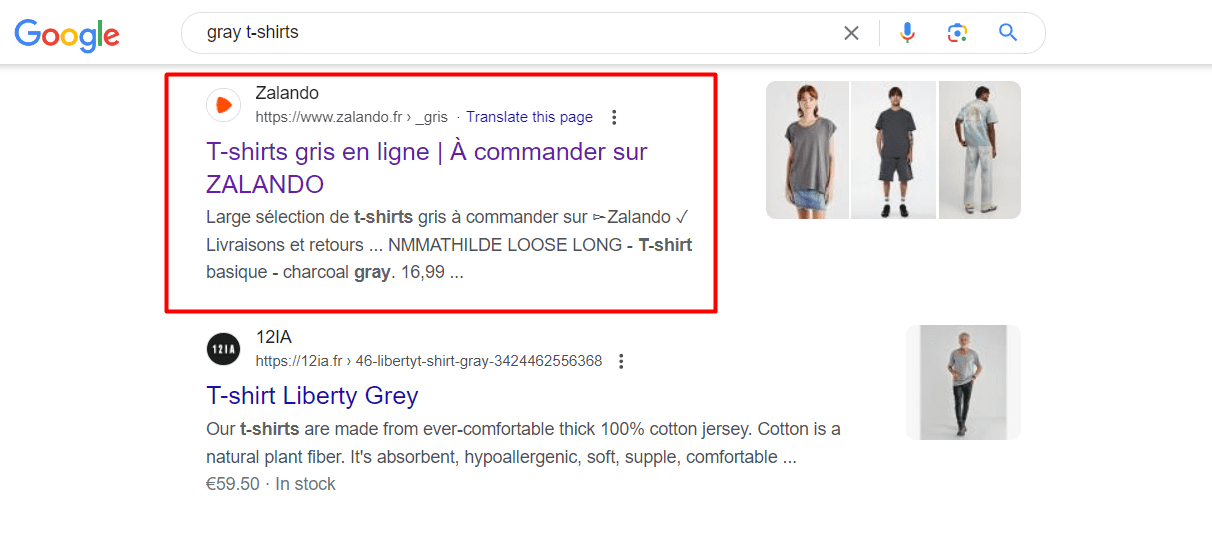Image resolution: width=1212 pixels, height=551 pixels.
Task: Open thumbnail of woman in gray t-shirt
Action: (x=807, y=150)
